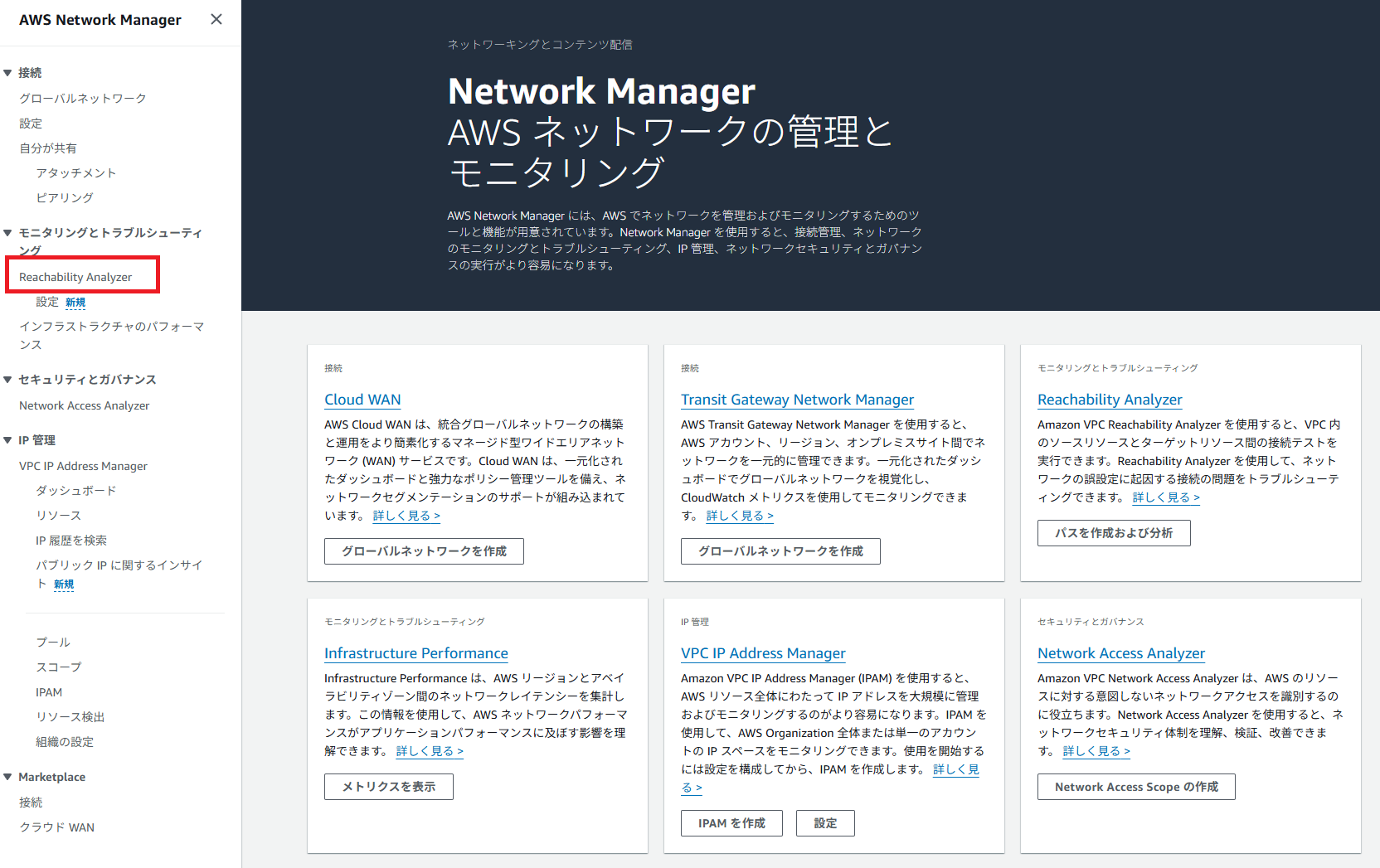Viewport: 1380px width, 868px height.
Task: Click 詳しく見る in Reachability Analyzer card
Action: tap(1166, 497)
